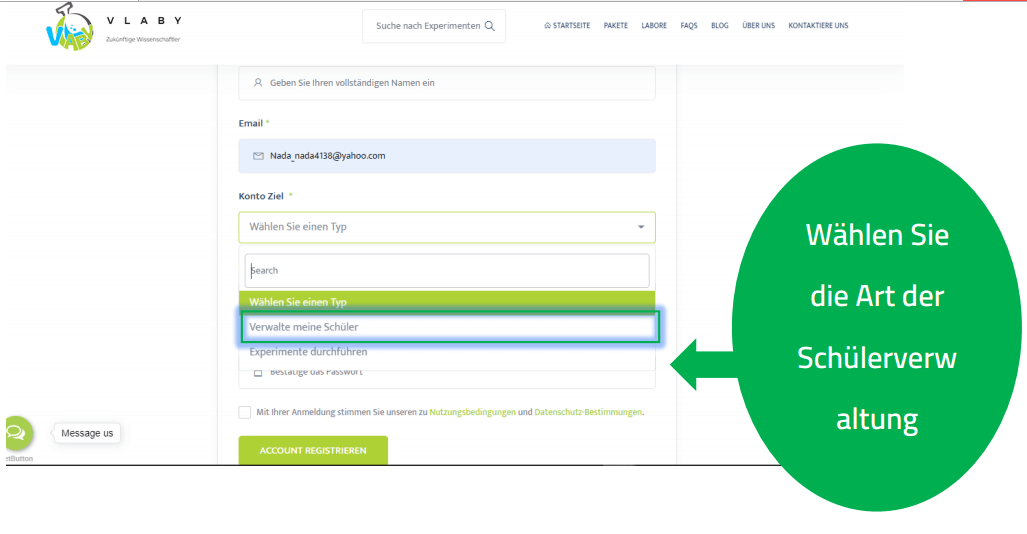Open the green chat bubble icon

(17, 433)
